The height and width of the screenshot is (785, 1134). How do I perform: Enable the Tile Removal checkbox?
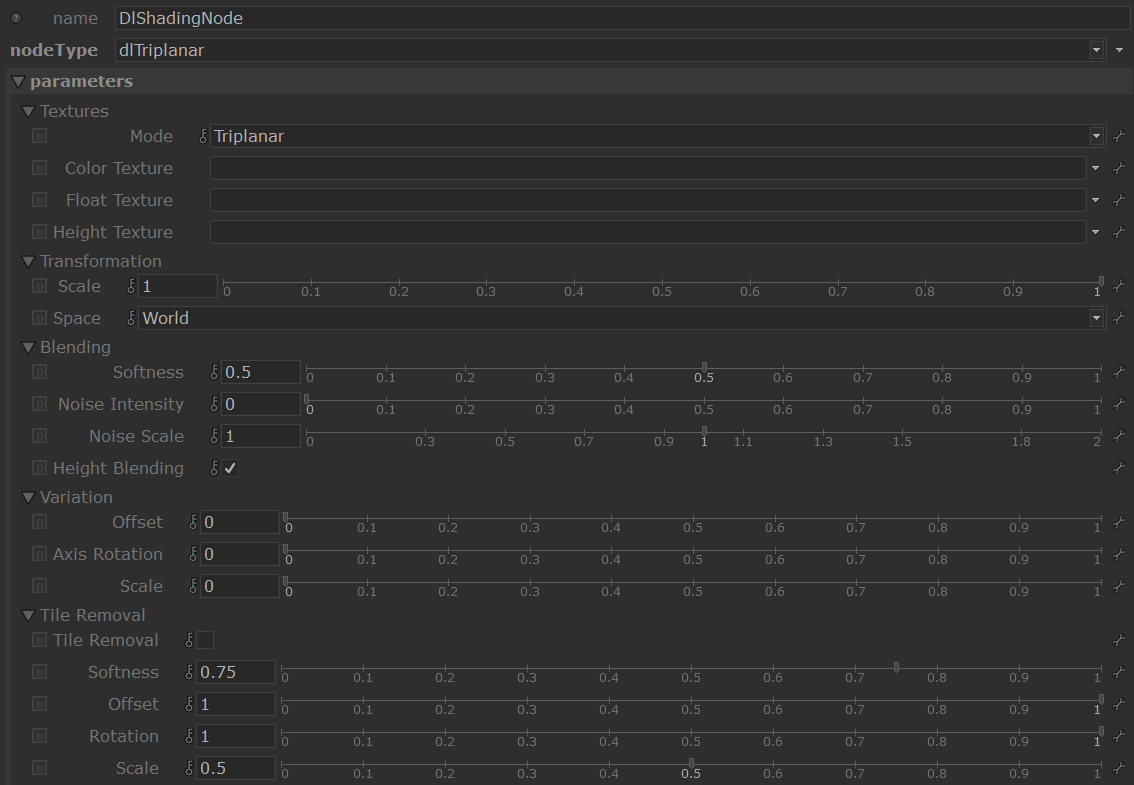(205, 640)
